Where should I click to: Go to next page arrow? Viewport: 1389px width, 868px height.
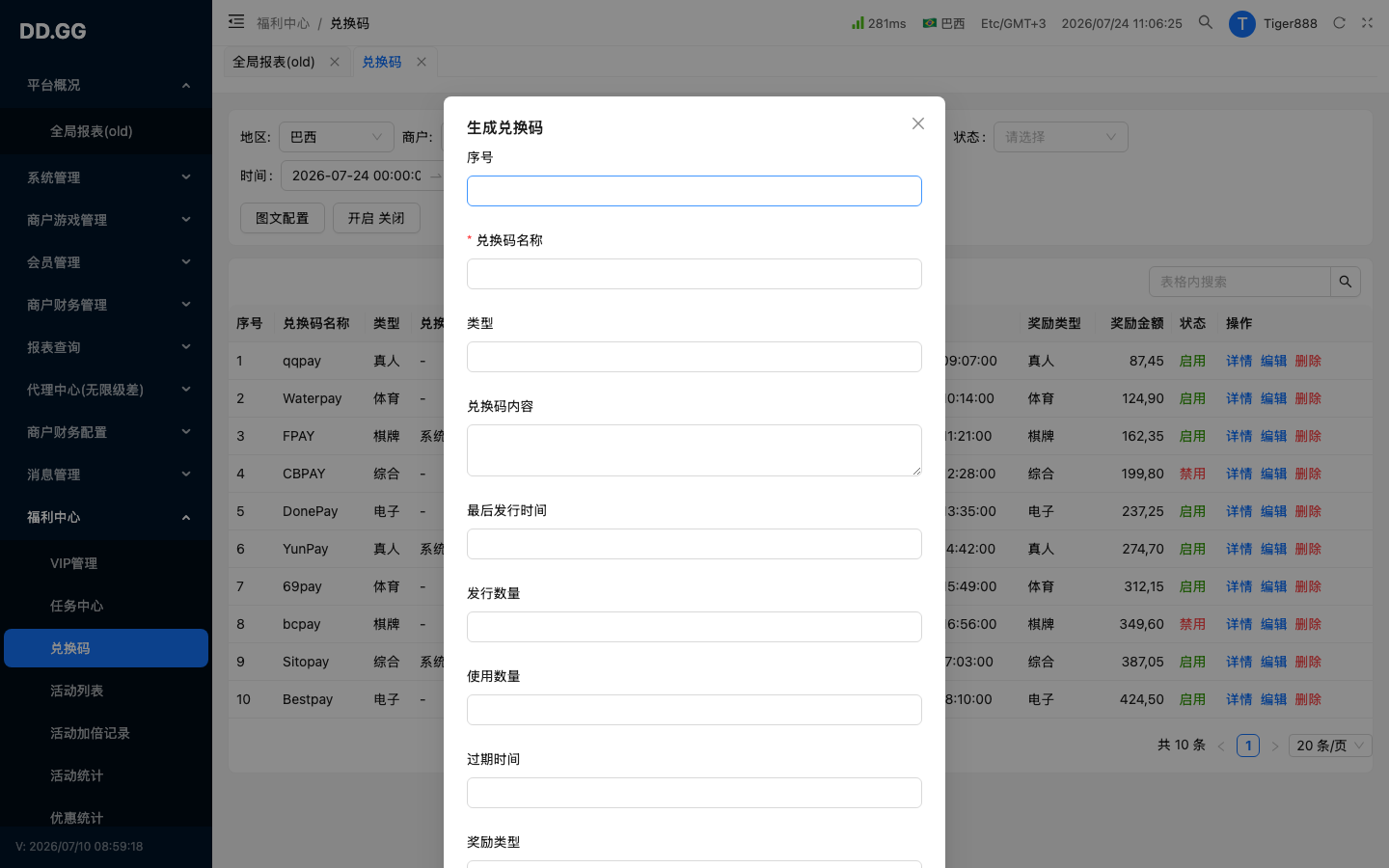tap(1274, 746)
